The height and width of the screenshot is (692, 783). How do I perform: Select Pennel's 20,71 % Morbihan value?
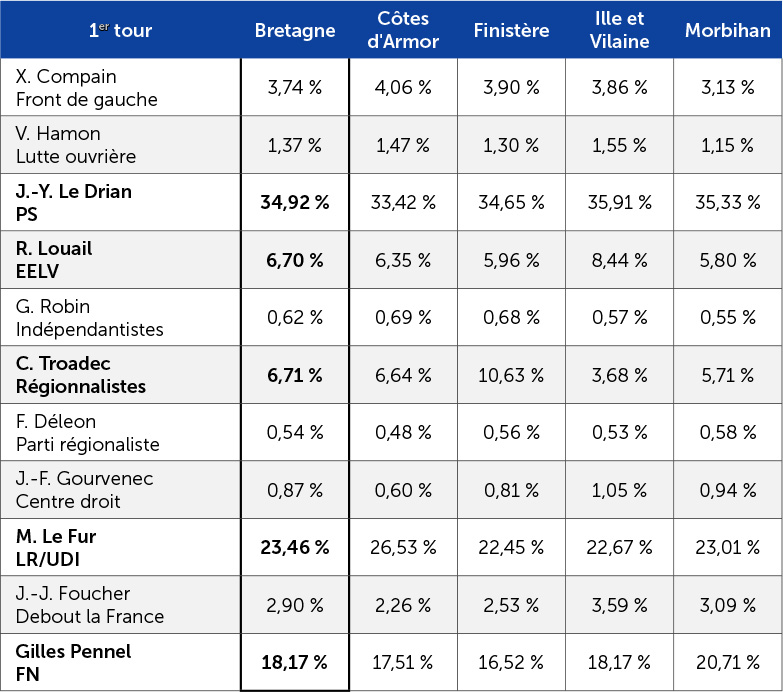pyautogui.click(x=727, y=662)
